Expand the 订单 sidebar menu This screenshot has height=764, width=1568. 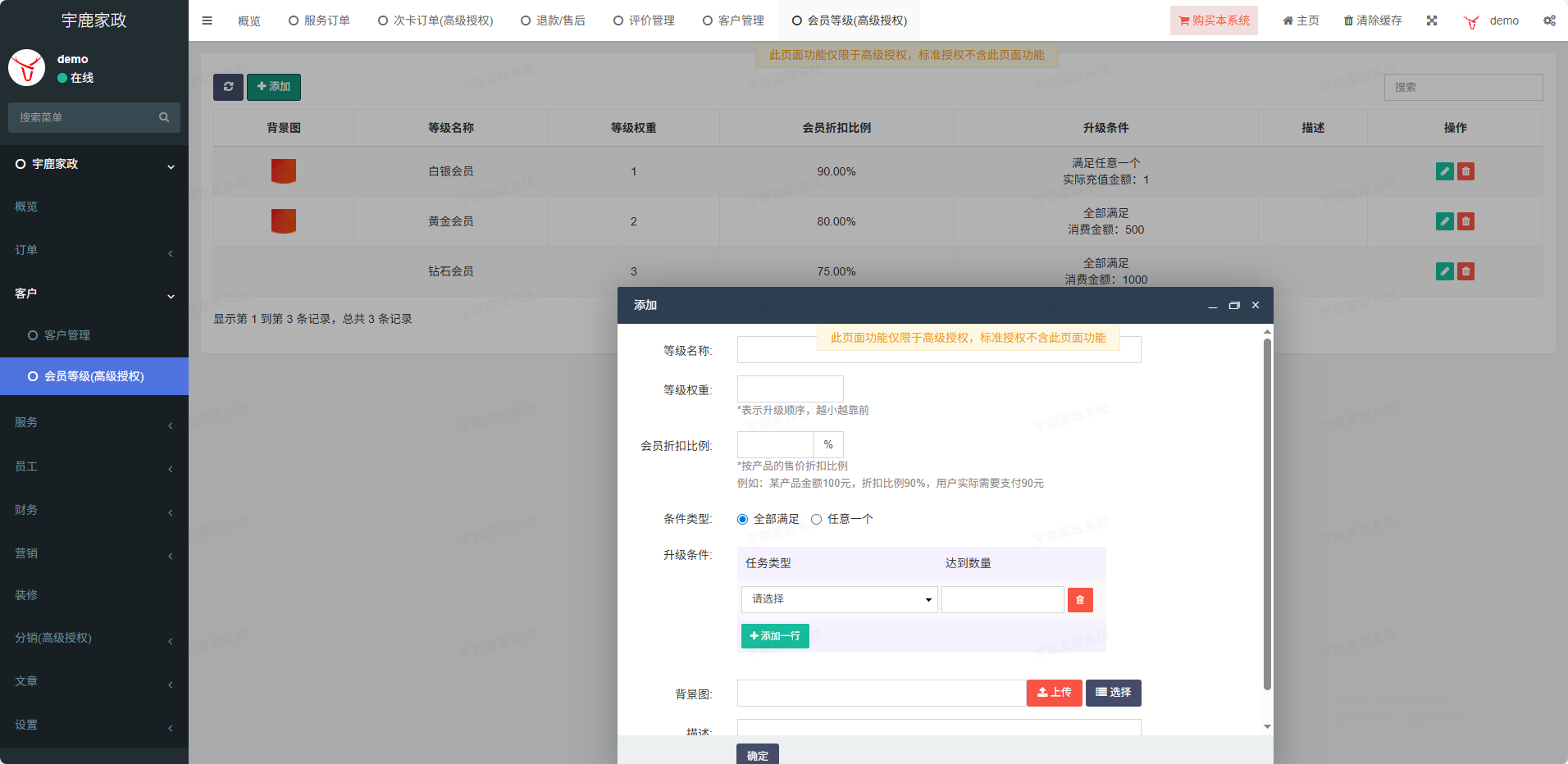94,250
